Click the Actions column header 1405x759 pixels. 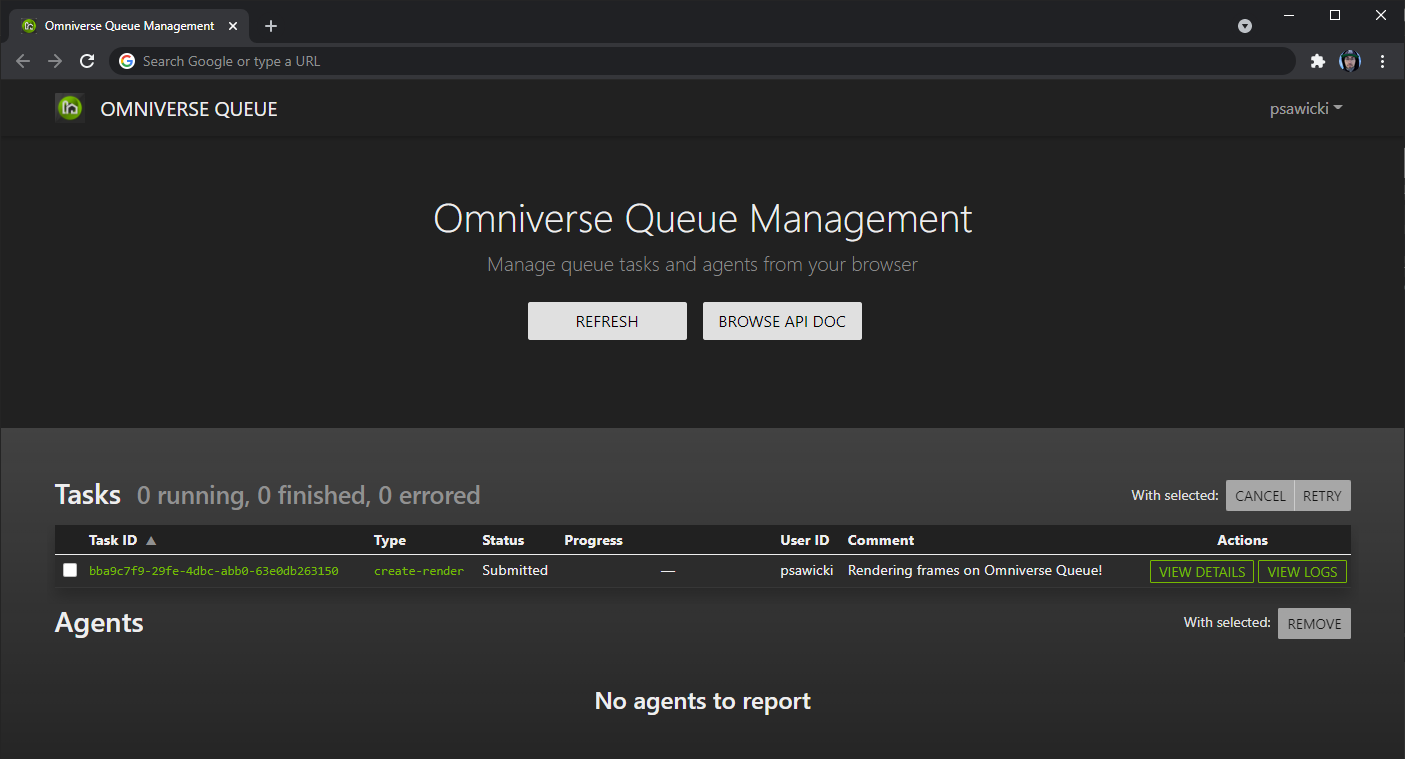coord(1242,540)
